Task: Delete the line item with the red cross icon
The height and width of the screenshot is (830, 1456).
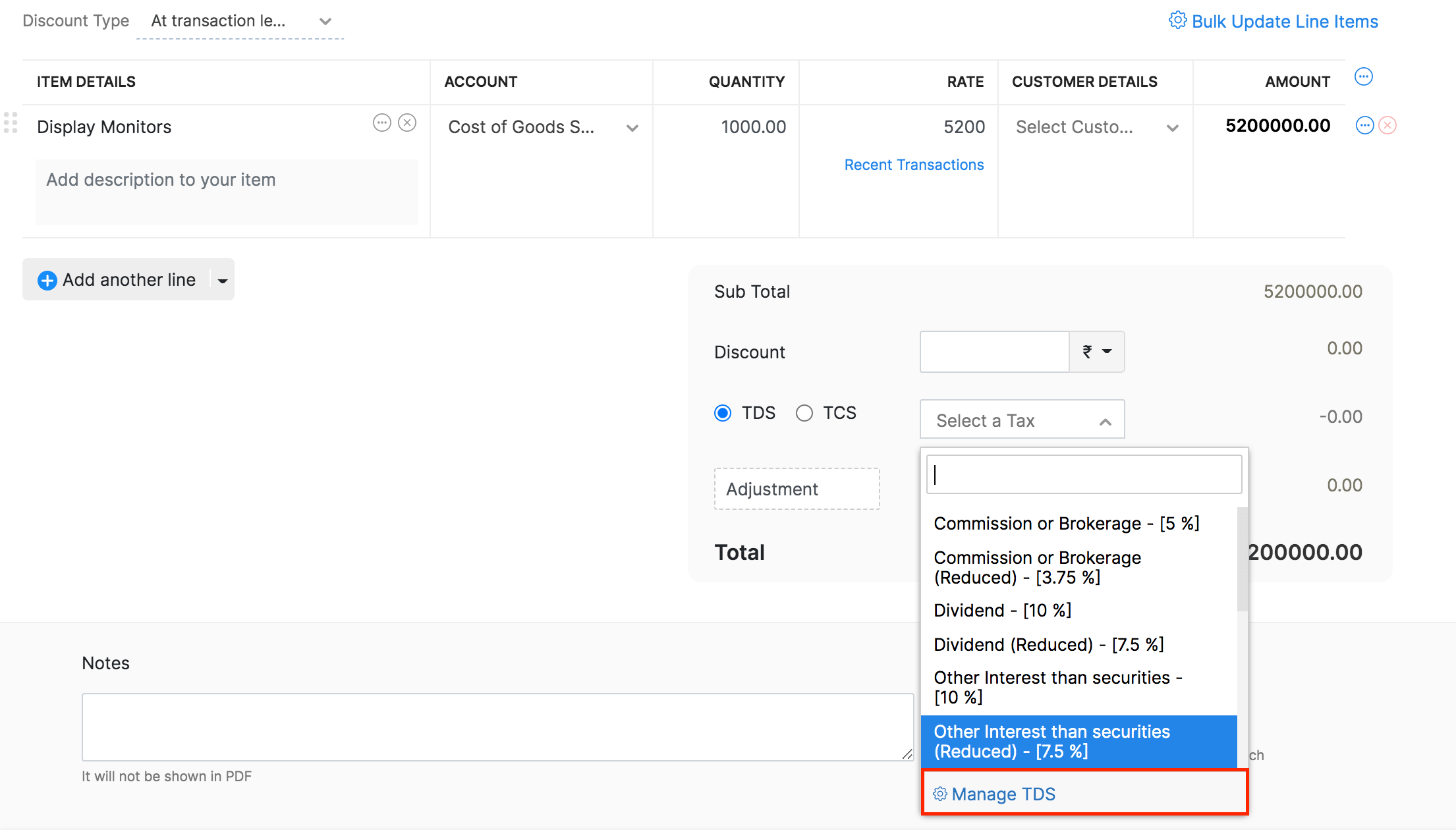Action: 1387,125
